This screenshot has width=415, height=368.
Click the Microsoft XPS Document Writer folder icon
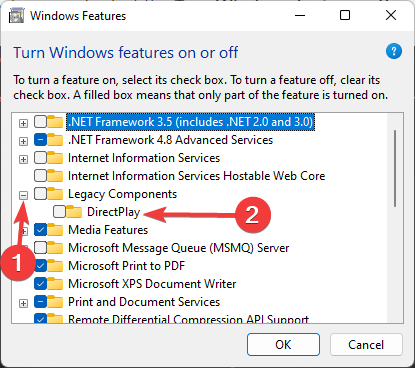[x=55, y=284]
